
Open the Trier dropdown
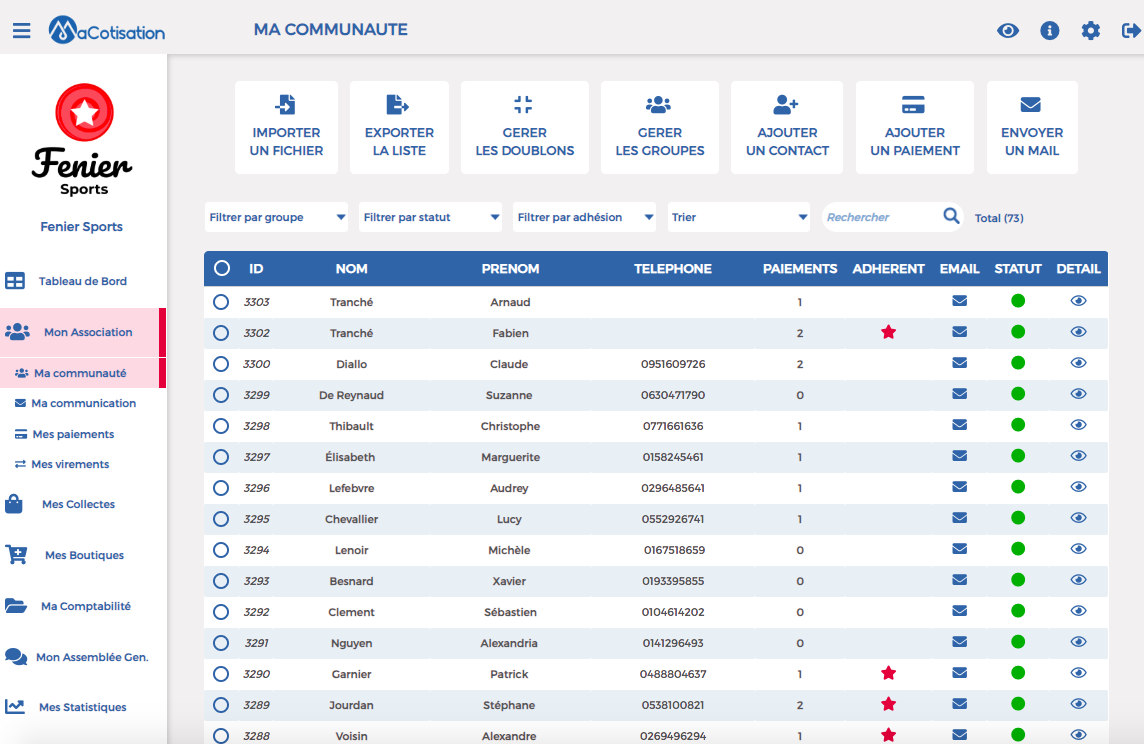point(738,217)
